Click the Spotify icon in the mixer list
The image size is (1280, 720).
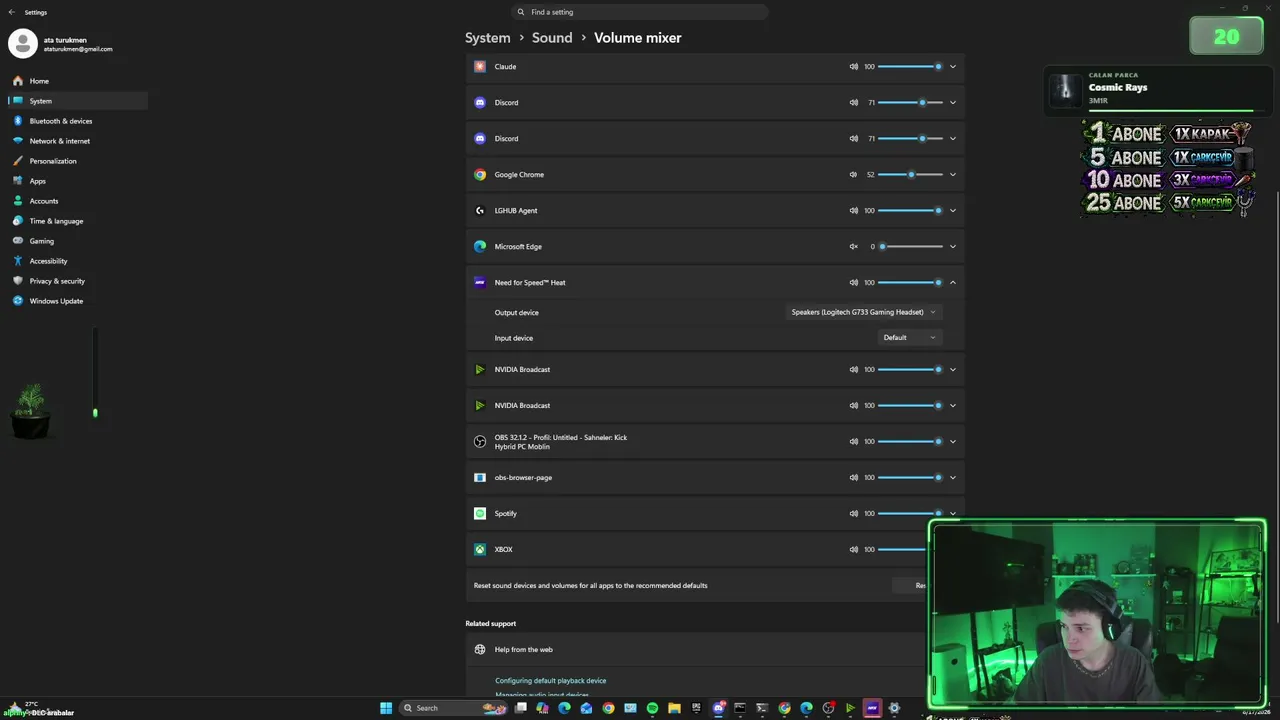(480, 513)
